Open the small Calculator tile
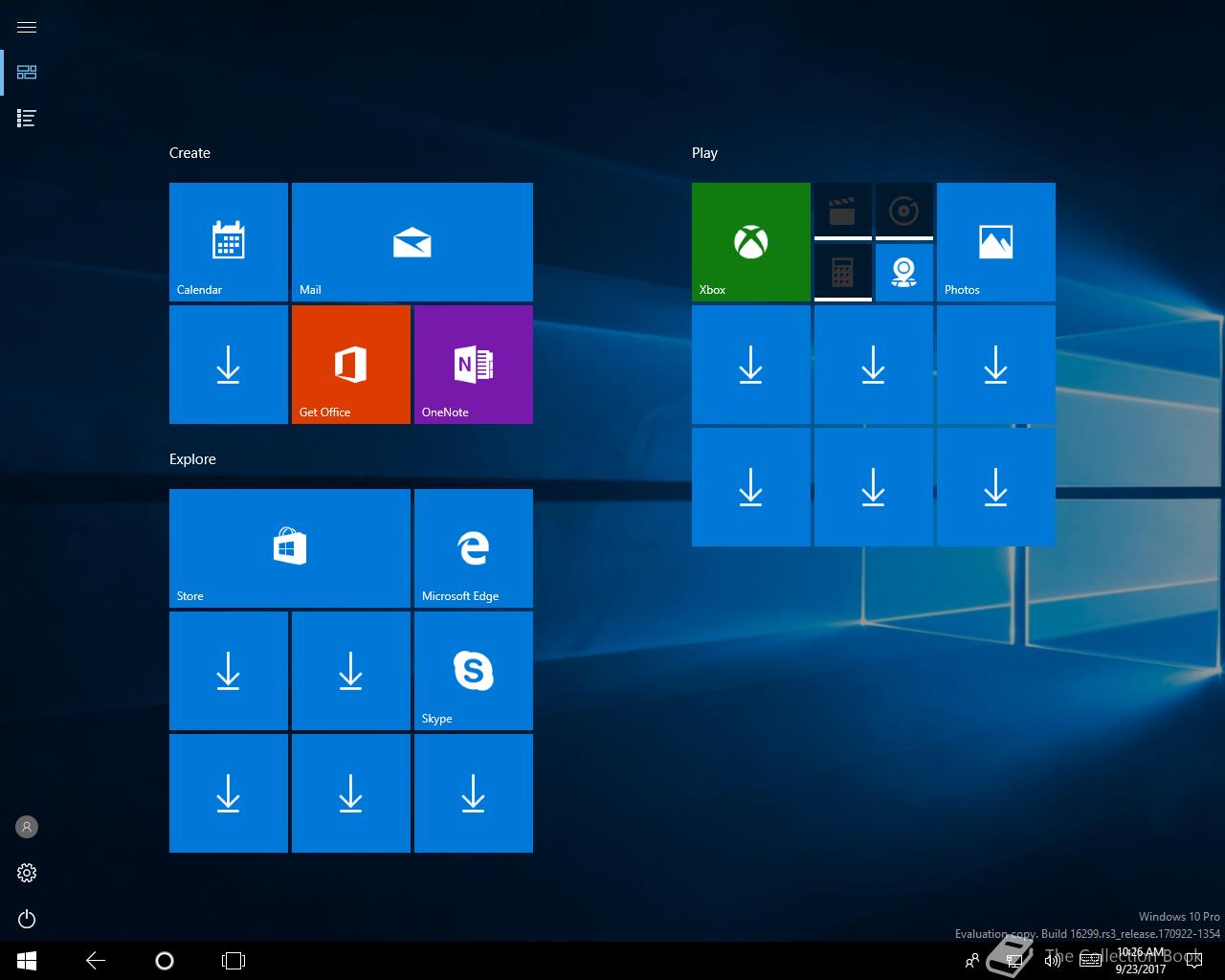Screen dimensions: 1225x980 pyautogui.click(x=843, y=273)
